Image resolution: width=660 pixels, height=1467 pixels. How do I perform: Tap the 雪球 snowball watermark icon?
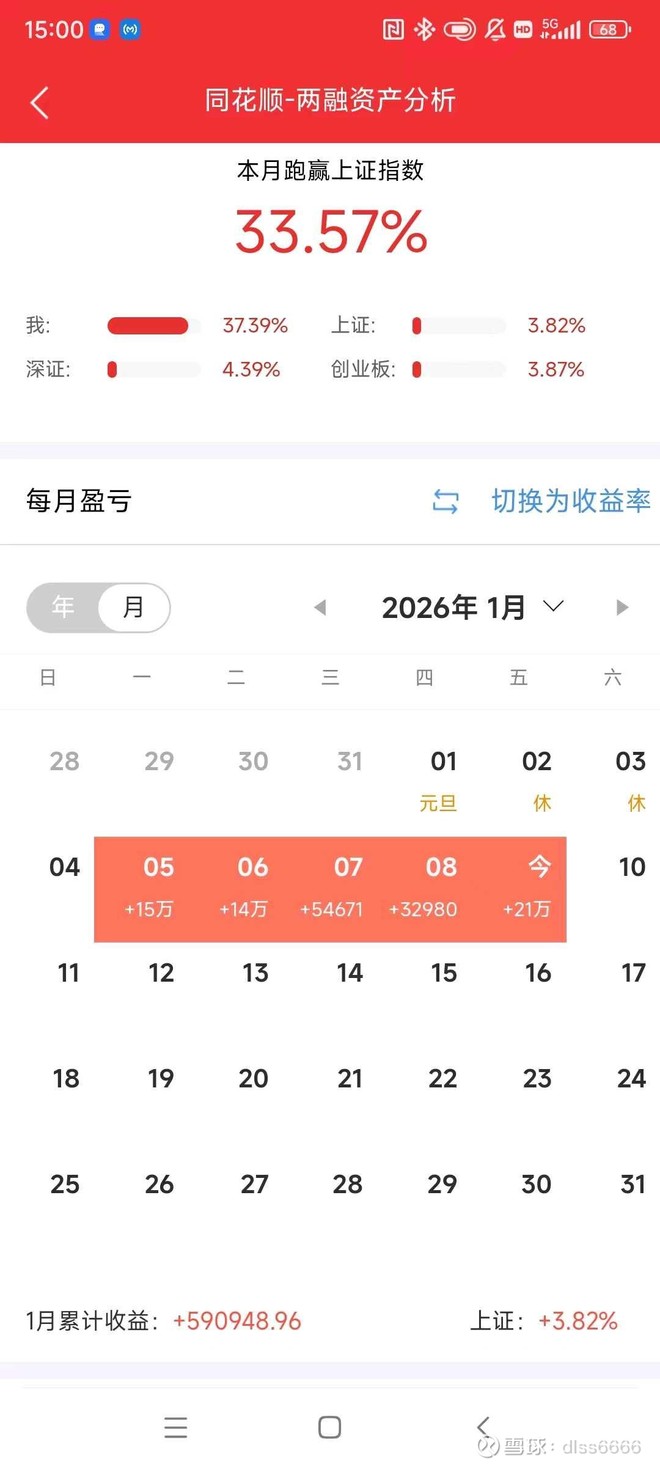[x=487, y=1447]
